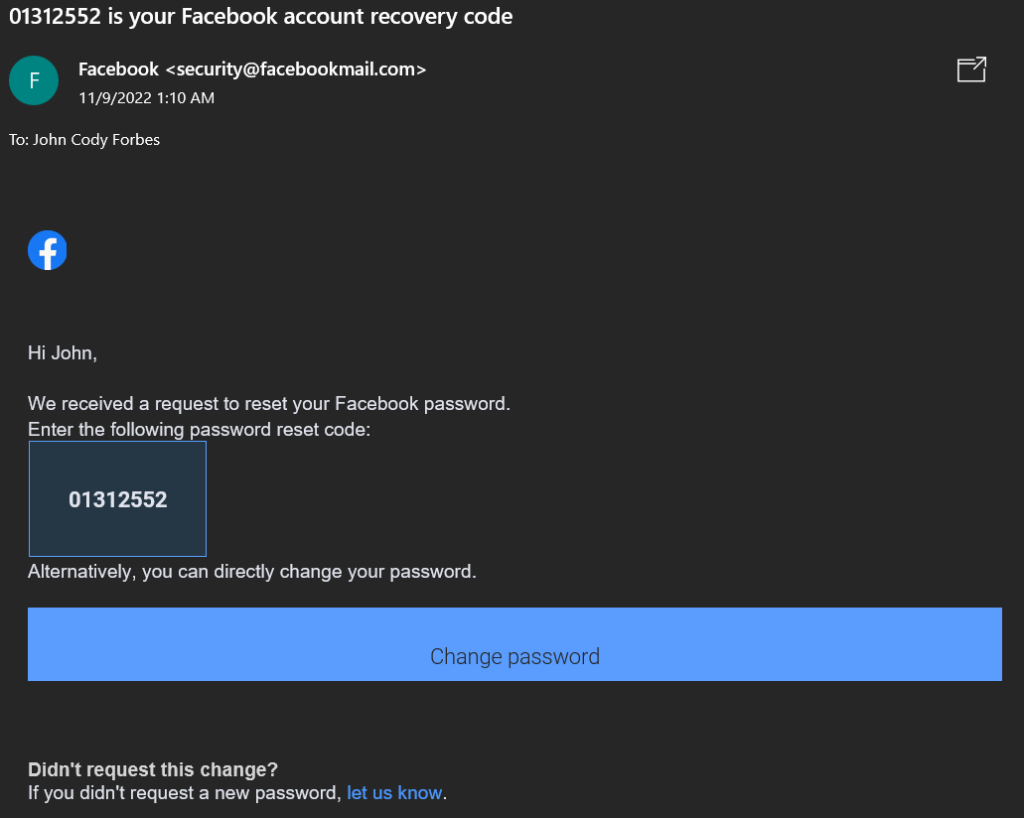Click the 'Hi John,' greeting
1024x818 pixels.
coord(62,353)
